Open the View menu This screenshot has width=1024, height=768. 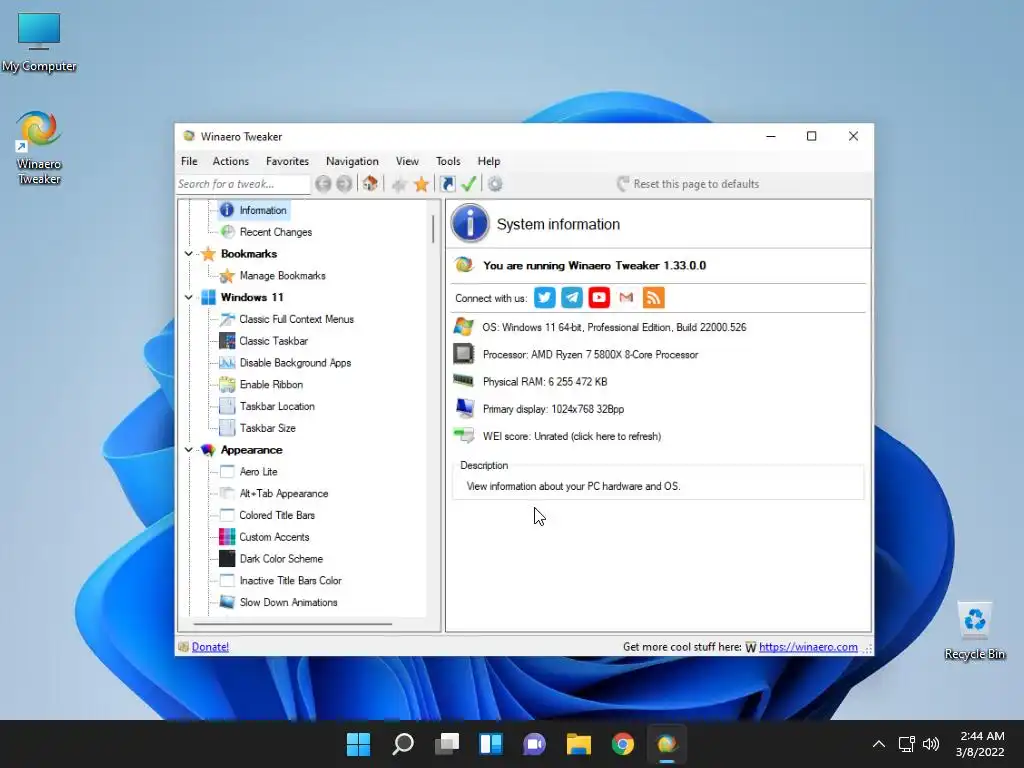click(x=407, y=161)
